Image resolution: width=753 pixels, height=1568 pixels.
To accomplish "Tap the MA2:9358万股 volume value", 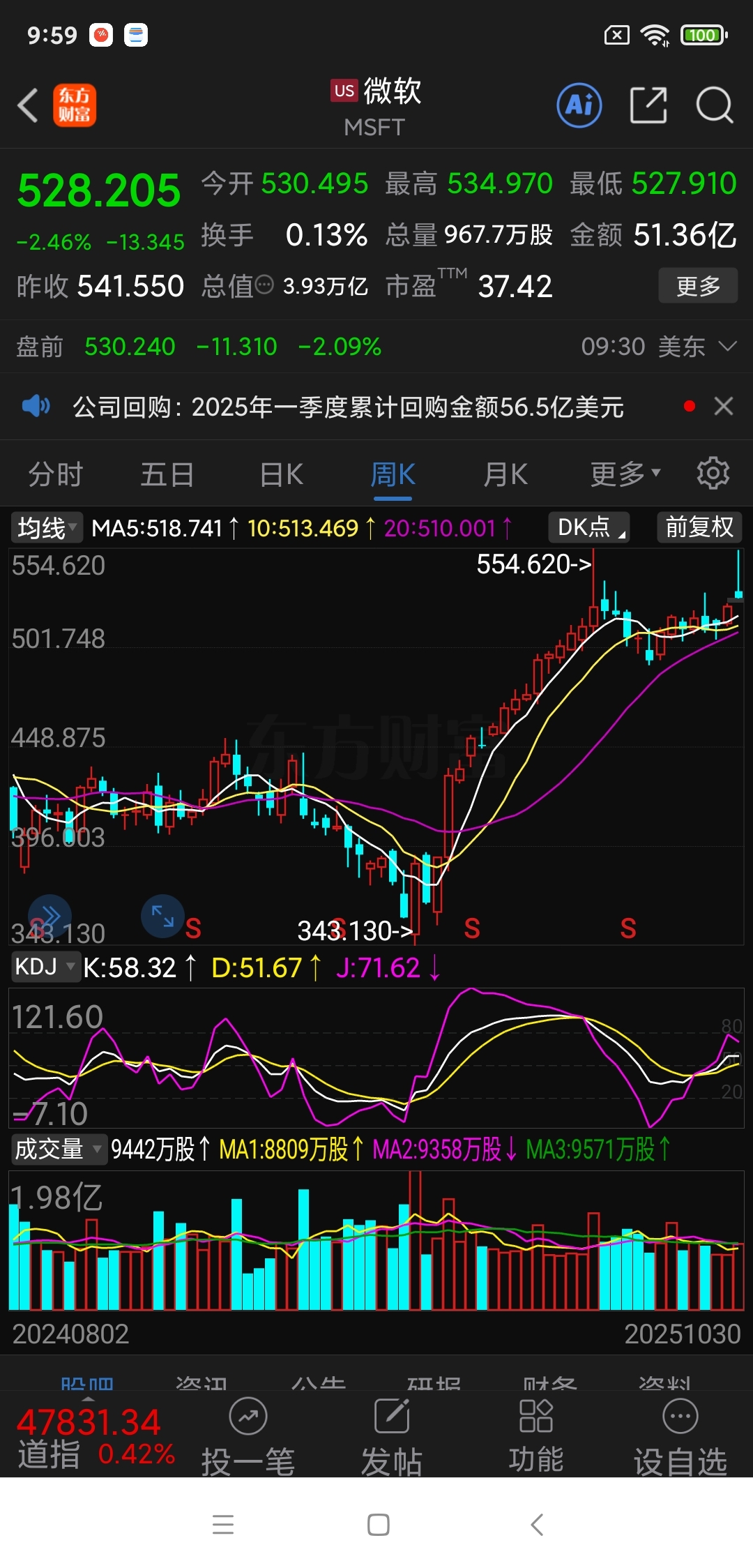I will [437, 1149].
